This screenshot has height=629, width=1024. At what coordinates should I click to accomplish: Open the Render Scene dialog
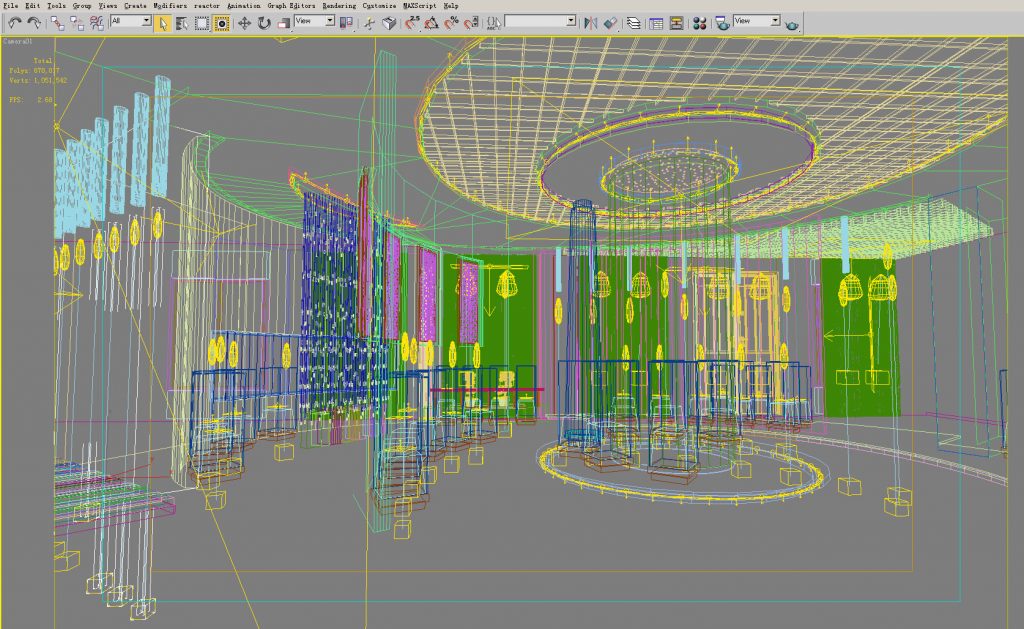pos(720,20)
